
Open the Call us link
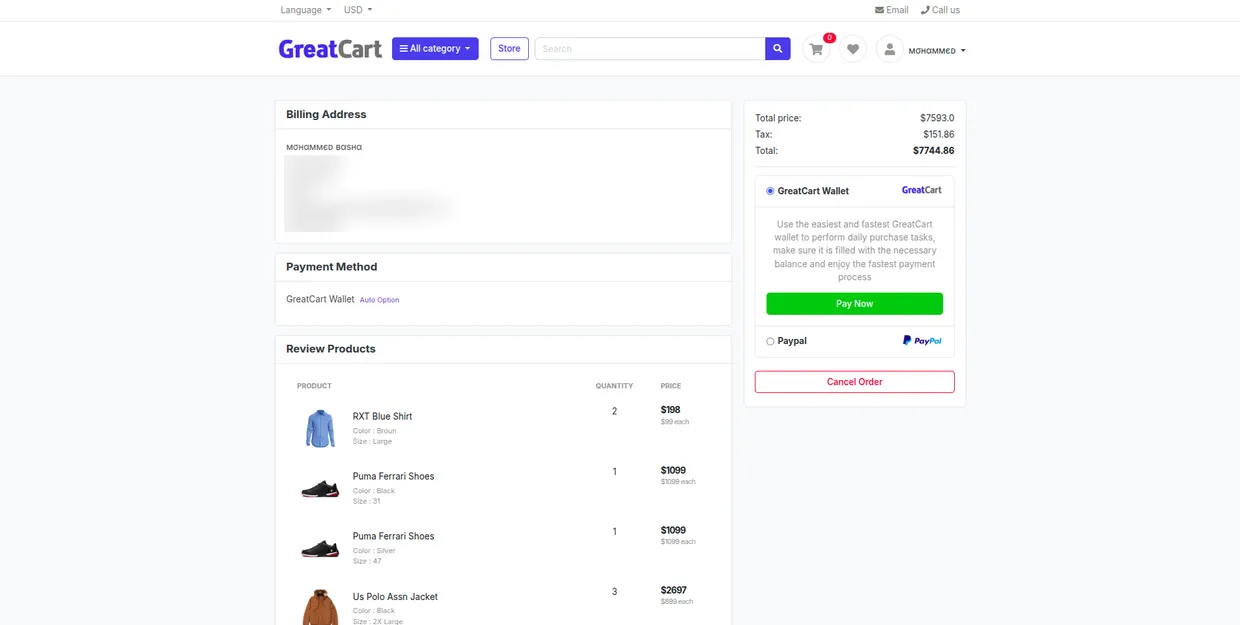pyautogui.click(x=940, y=10)
